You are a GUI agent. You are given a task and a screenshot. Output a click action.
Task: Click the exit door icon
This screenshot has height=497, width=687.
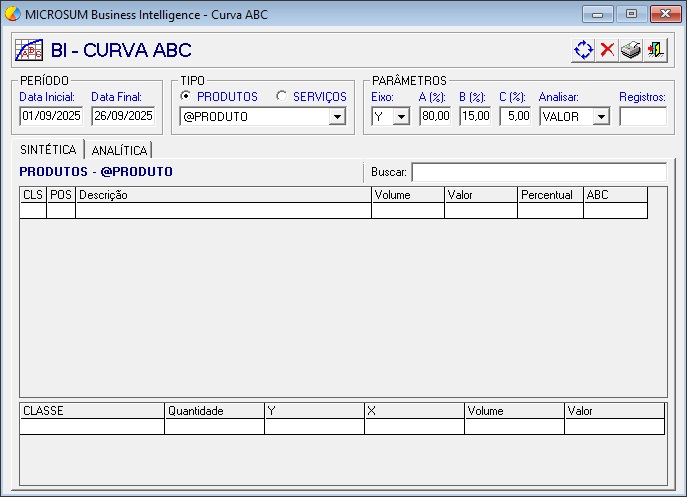click(655, 50)
